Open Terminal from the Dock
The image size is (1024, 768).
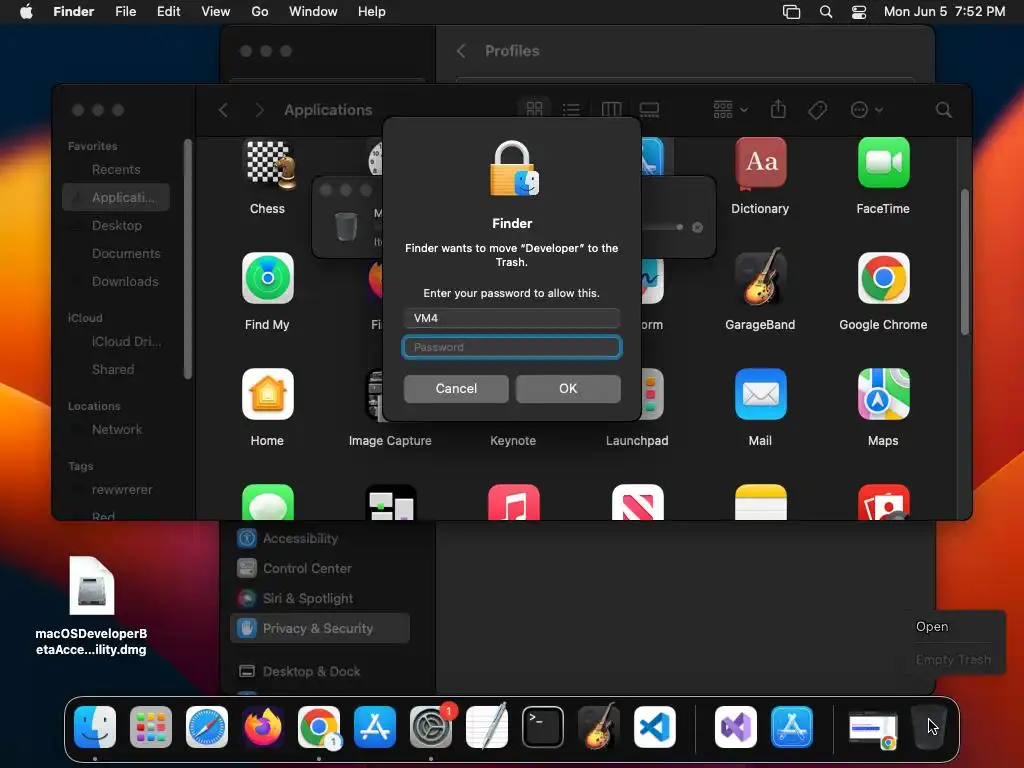coord(543,727)
